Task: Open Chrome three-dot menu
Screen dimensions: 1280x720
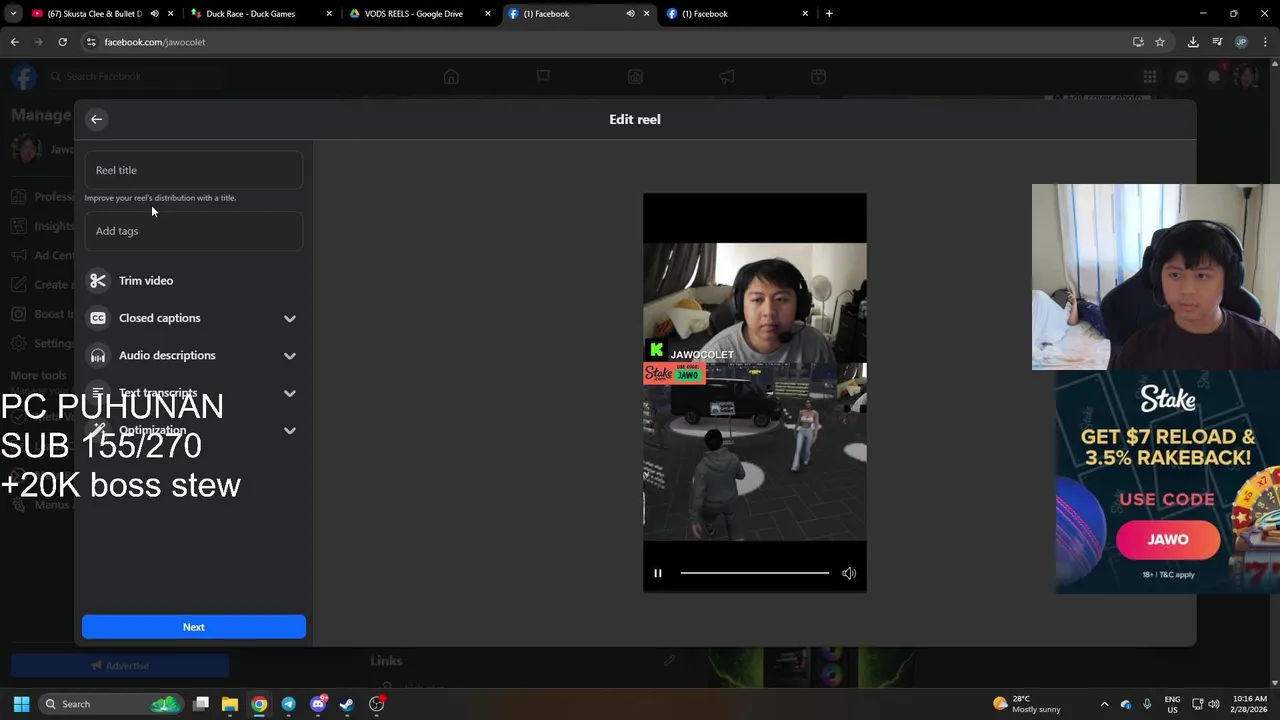Action: (x=1266, y=42)
